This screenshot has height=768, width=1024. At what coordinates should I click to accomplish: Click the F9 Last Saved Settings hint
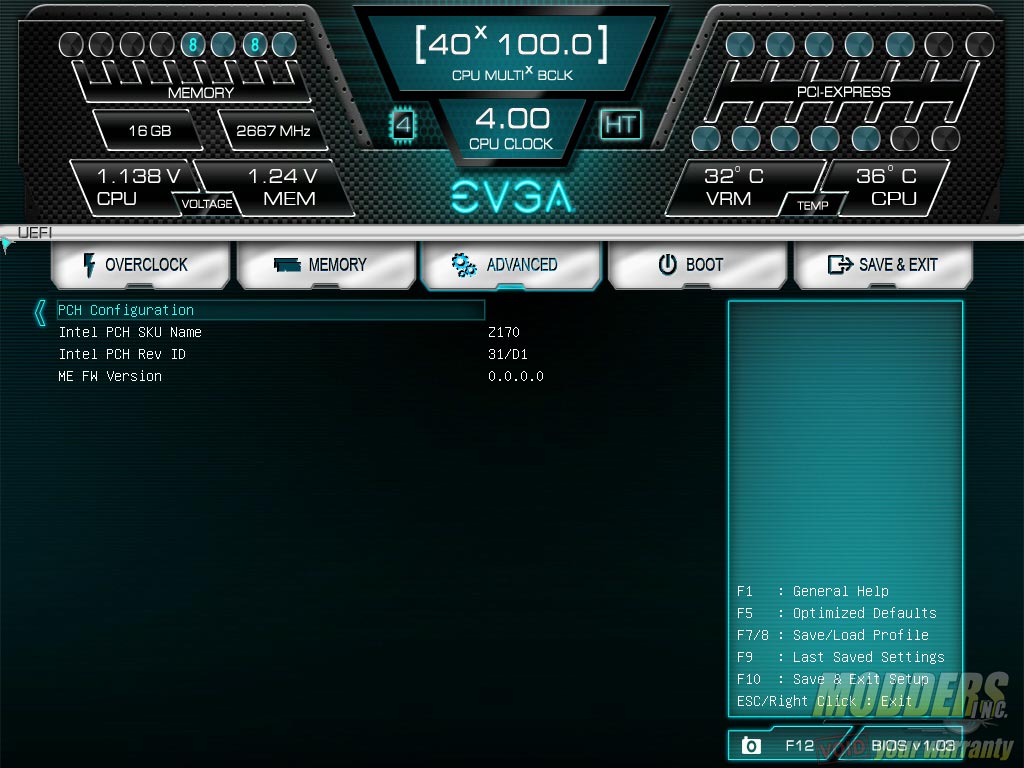[840, 657]
